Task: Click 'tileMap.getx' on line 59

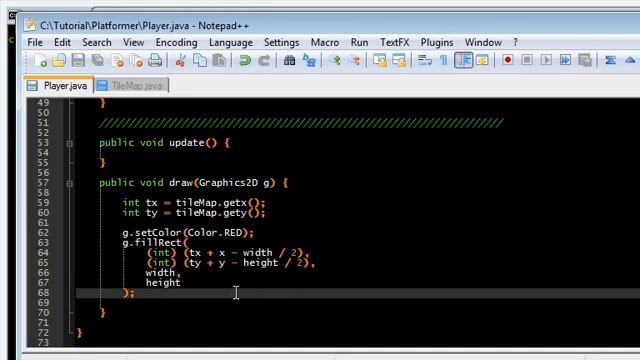Action: point(211,203)
